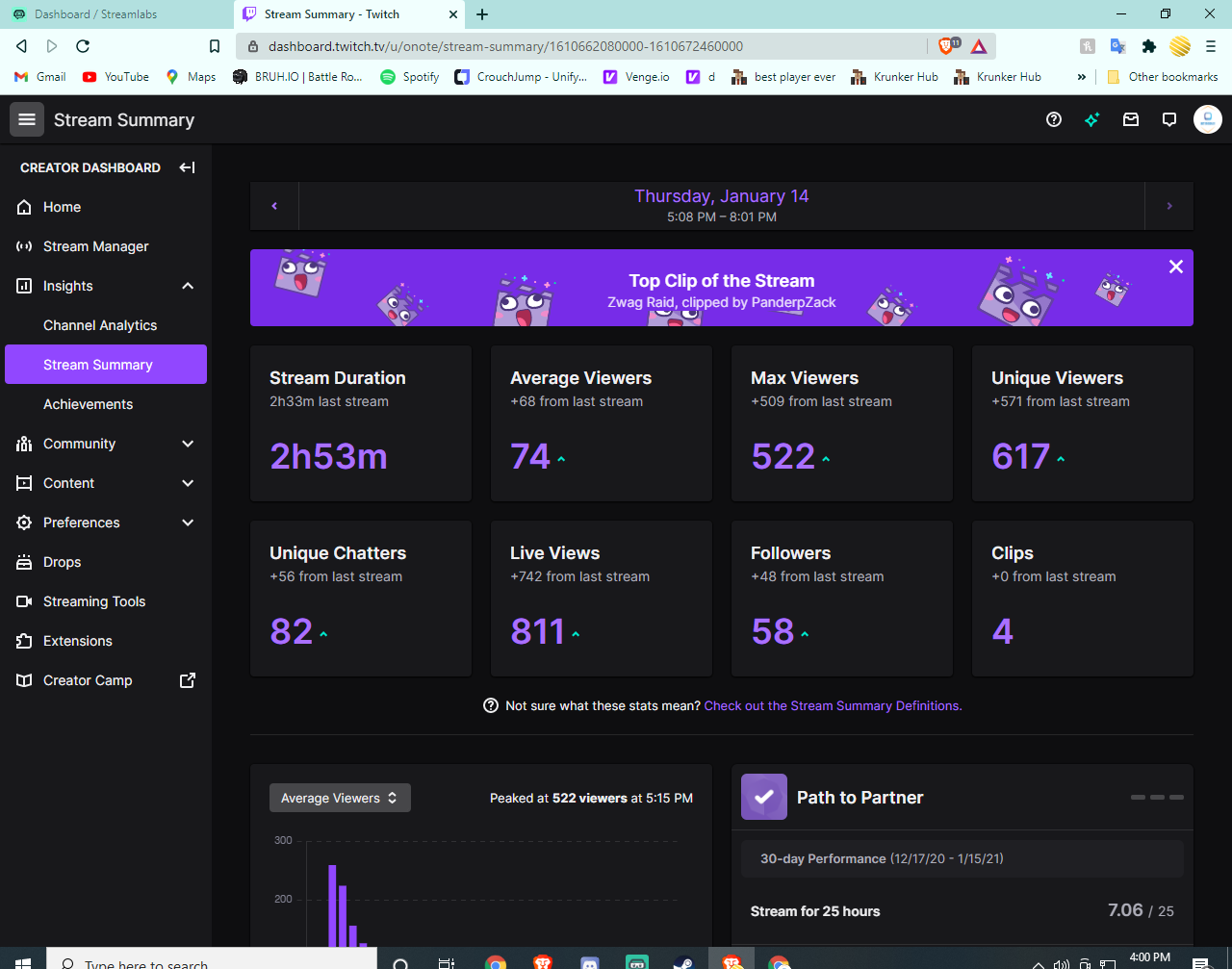Open the Other bookmarks folder
Viewport: 1232px width, 969px height.
click(x=1163, y=77)
